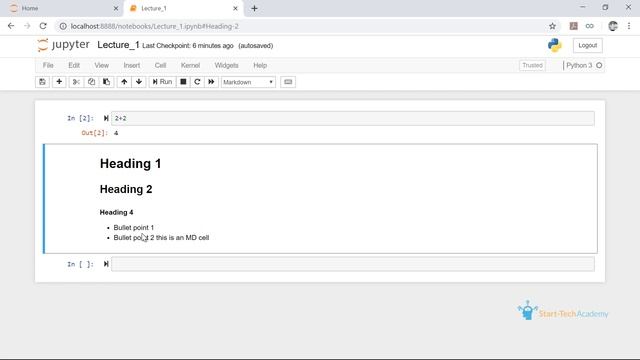Click the Trusted notebook indicator
Image resolution: width=640 pixels, height=360 pixels.
[x=532, y=65]
